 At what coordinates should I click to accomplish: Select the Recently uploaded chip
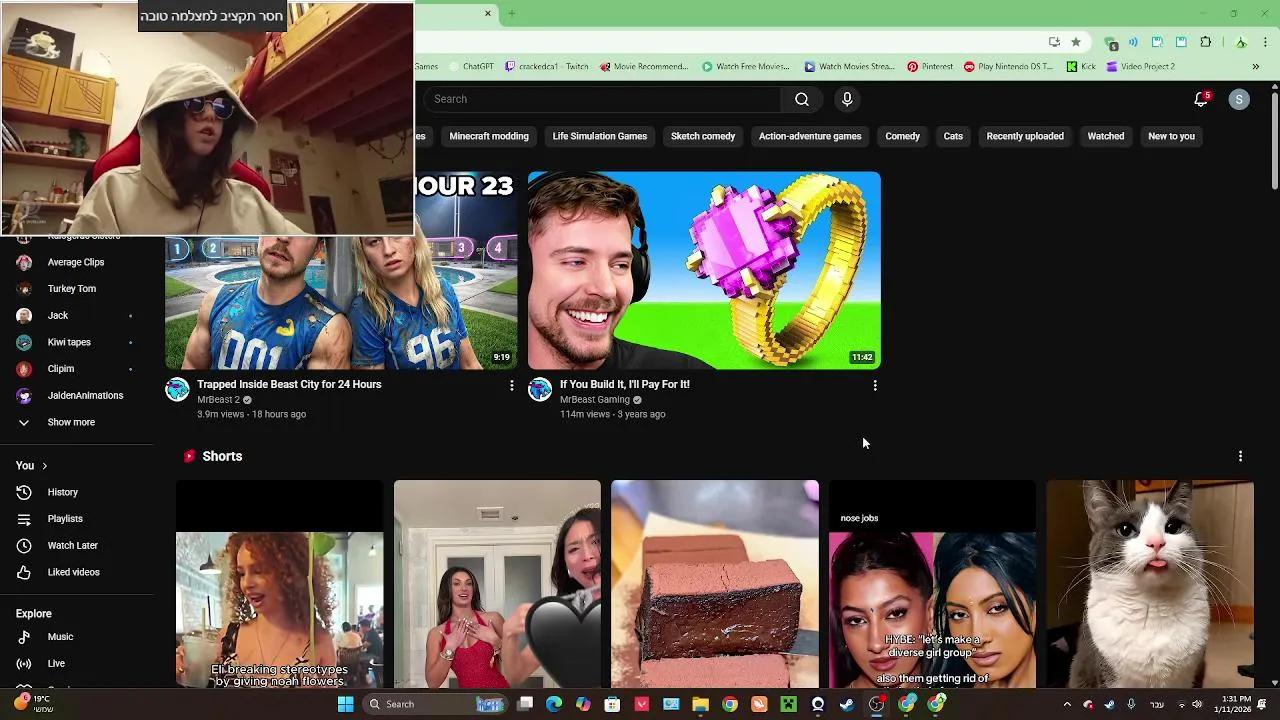point(1025,136)
